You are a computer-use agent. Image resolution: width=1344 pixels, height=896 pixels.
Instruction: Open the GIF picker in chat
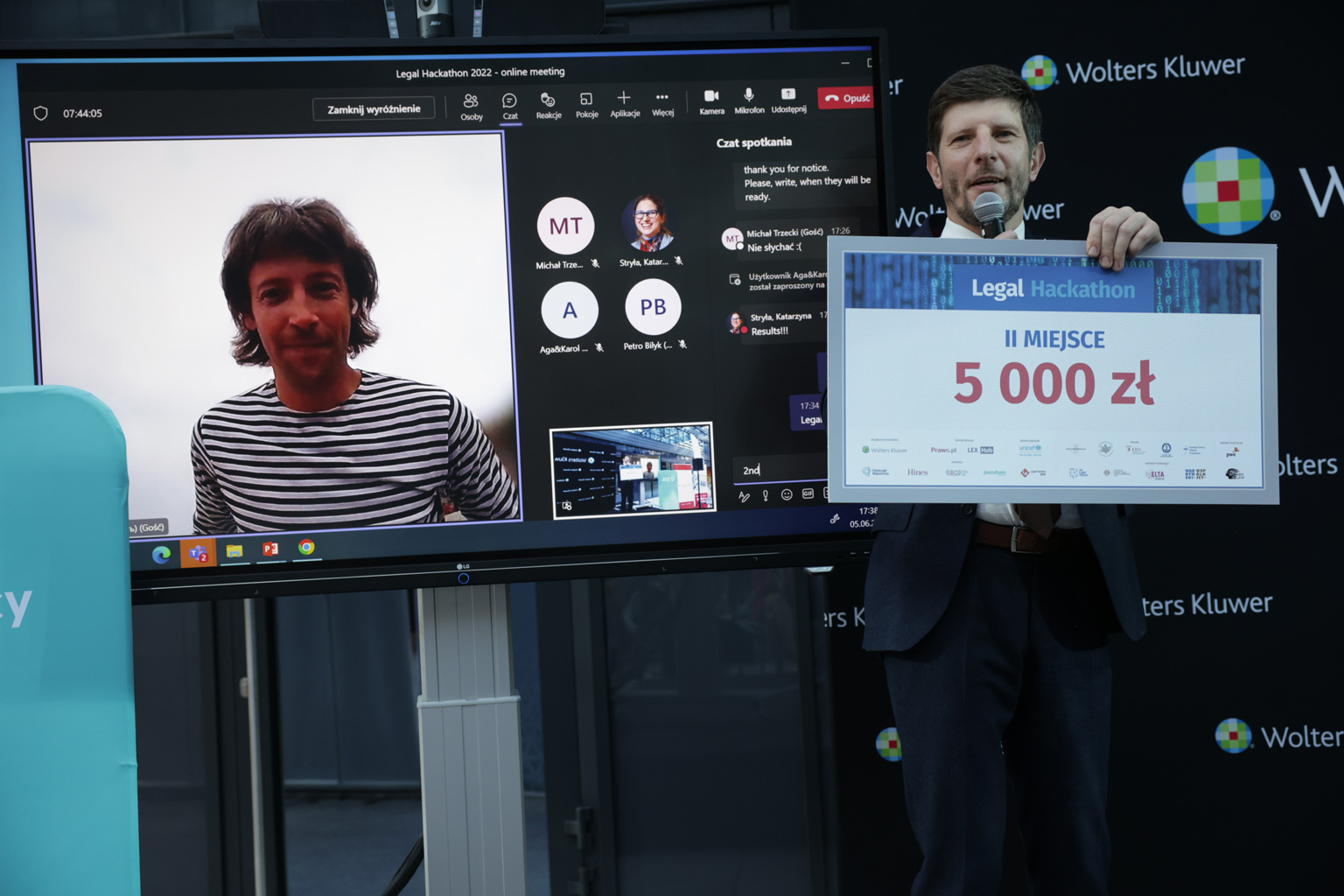pos(808,494)
